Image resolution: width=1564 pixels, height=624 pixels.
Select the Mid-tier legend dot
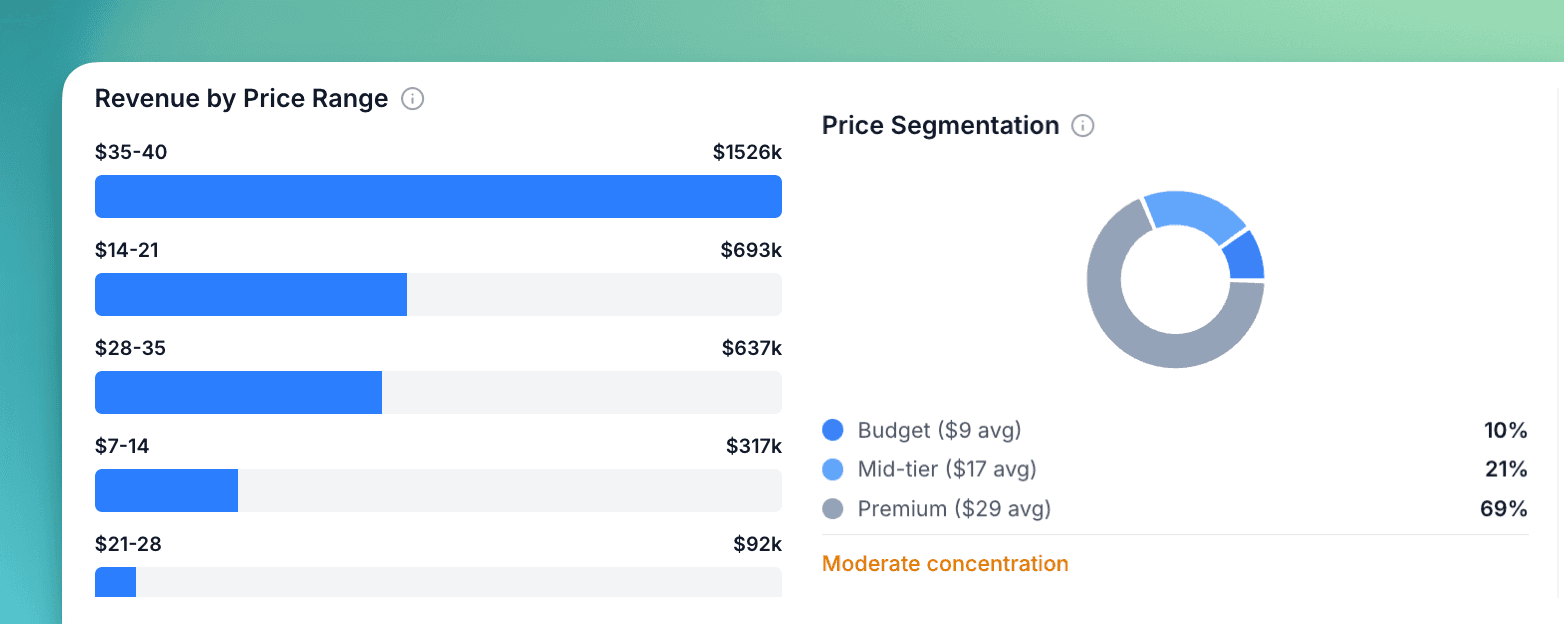pyautogui.click(x=833, y=469)
